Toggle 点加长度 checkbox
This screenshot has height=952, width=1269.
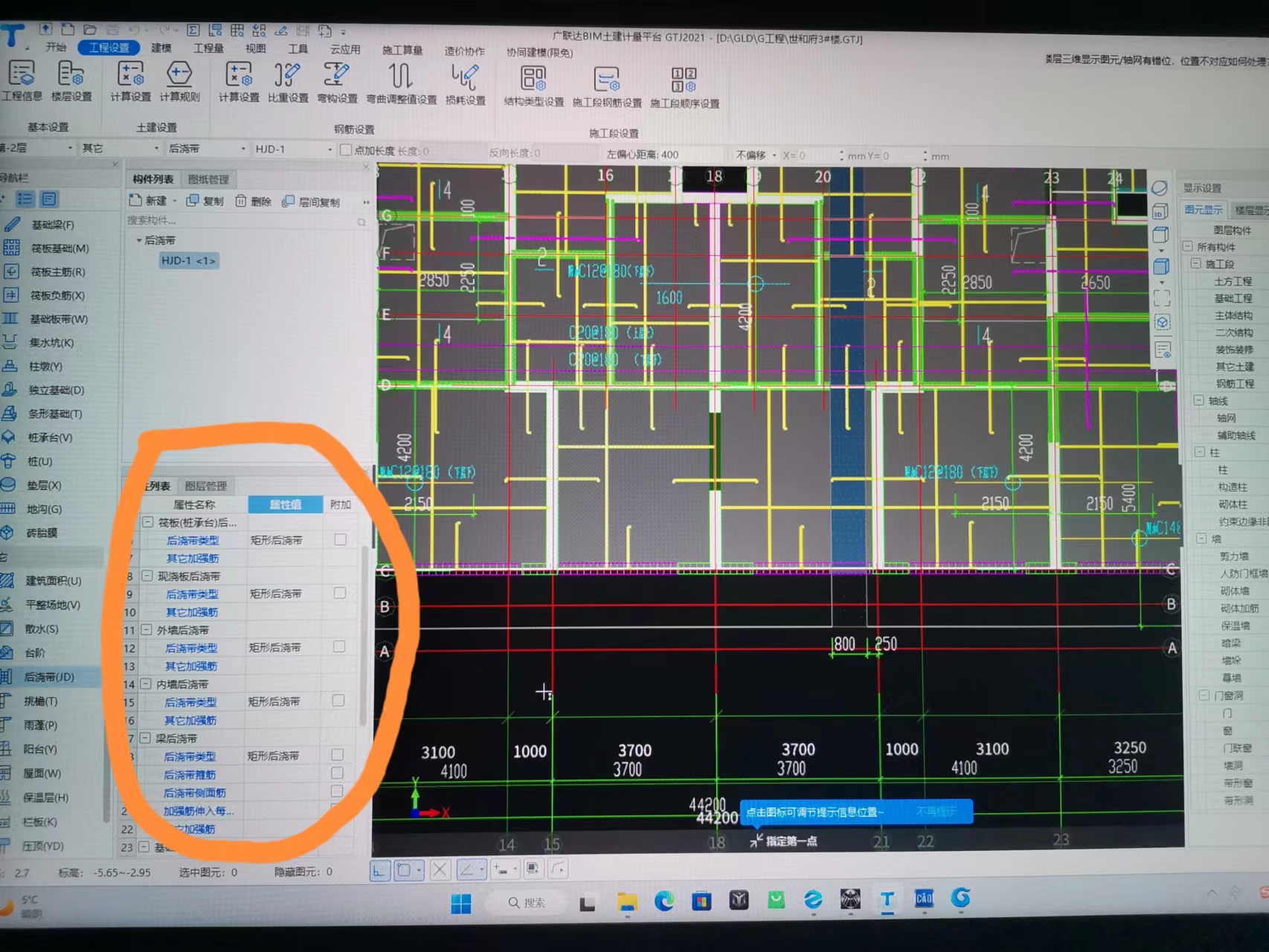point(346,149)
